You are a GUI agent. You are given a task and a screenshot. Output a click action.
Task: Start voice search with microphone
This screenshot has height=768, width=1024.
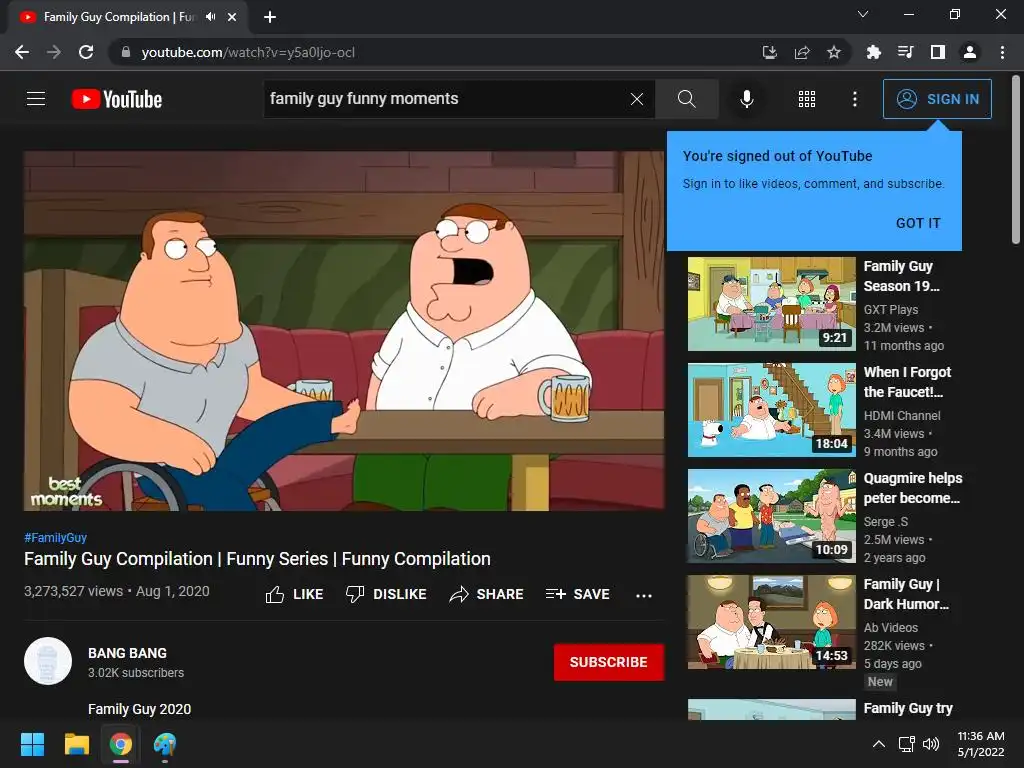coord(746,99)
